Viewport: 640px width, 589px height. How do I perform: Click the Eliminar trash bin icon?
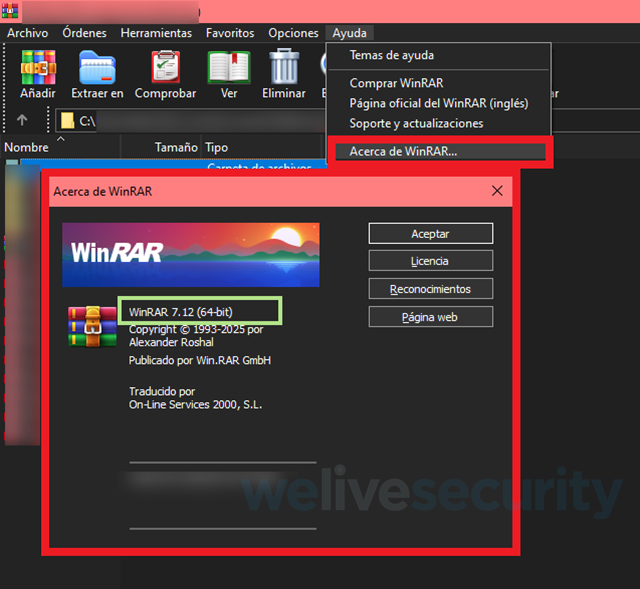(x=284, y=67)
